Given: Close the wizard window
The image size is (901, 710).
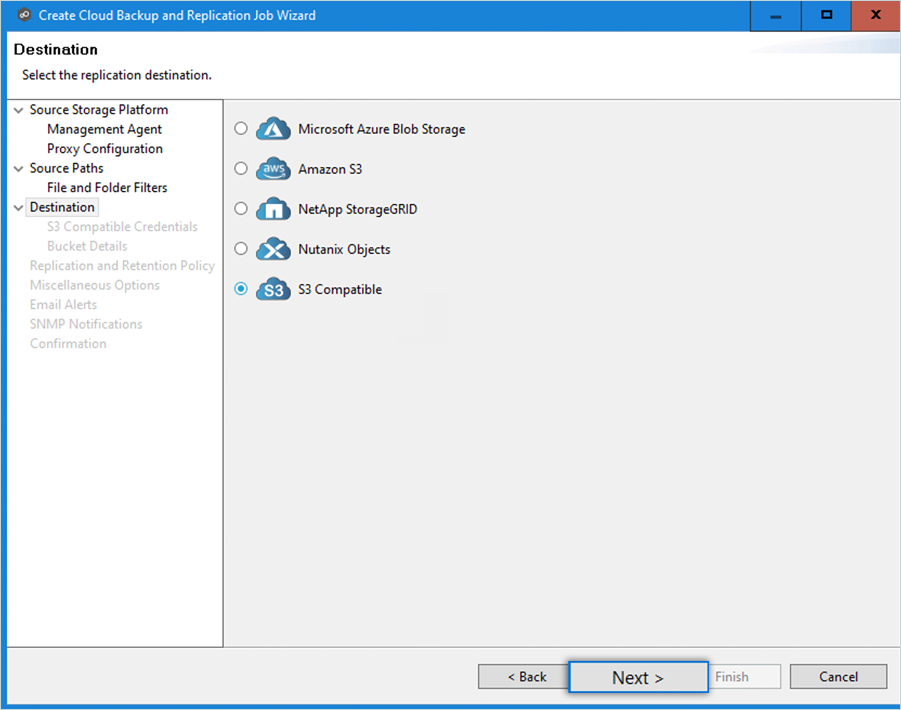Looking at the screenshot, I should point(876,16).
